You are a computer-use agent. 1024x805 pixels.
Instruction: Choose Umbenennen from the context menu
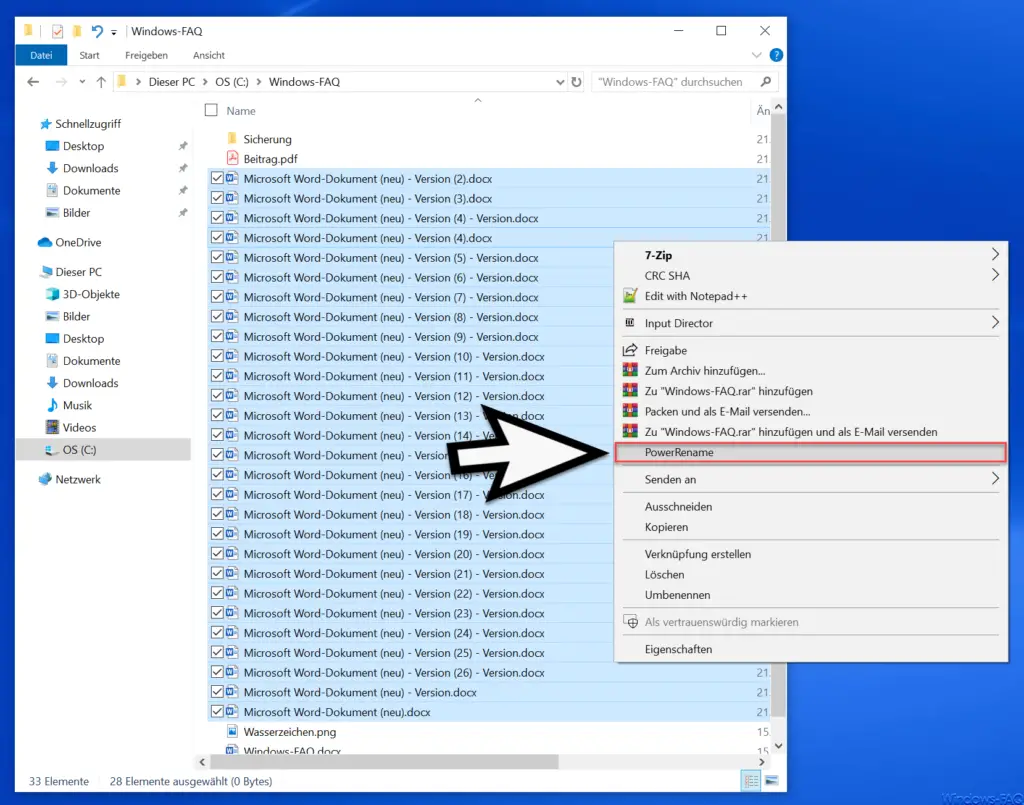point(810,595)
